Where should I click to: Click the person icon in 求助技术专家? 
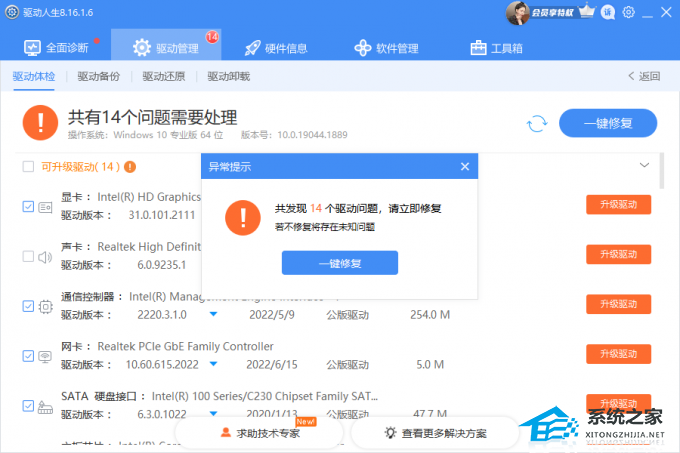226,433
